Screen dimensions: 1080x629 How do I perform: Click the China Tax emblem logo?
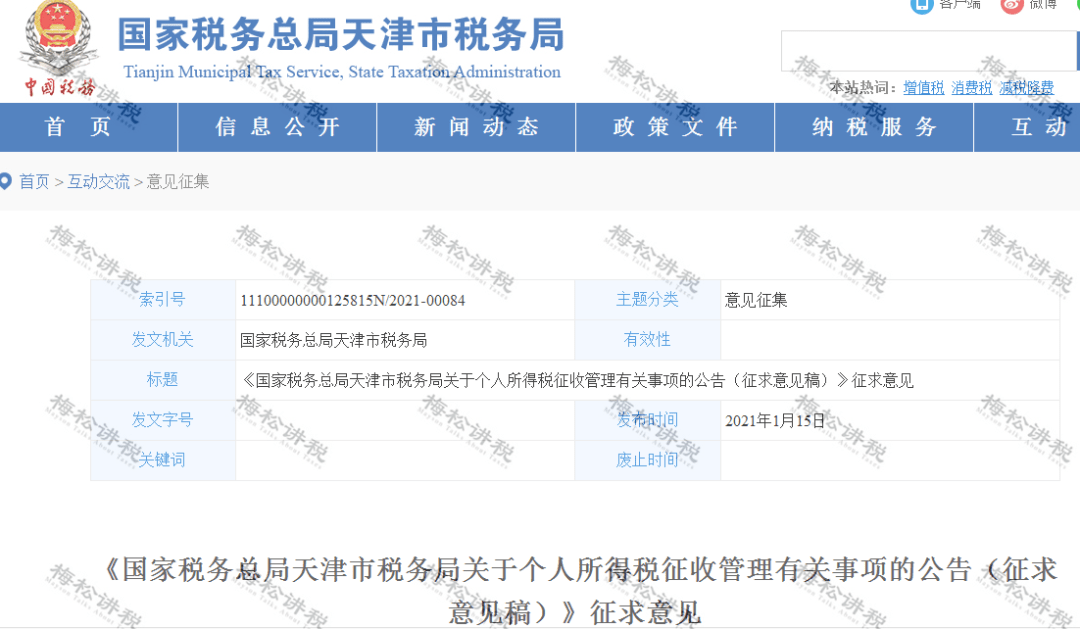click(x=60, y=45)
